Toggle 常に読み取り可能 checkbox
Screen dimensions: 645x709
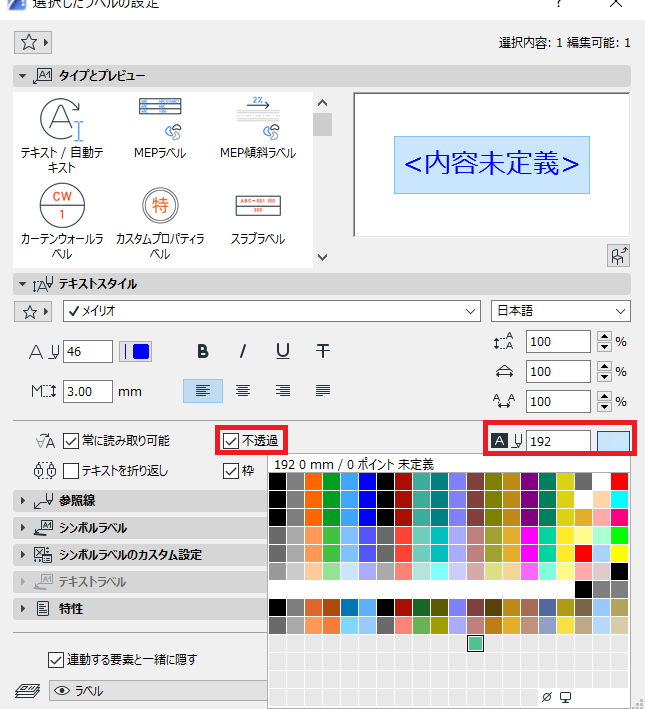point(71,441)
